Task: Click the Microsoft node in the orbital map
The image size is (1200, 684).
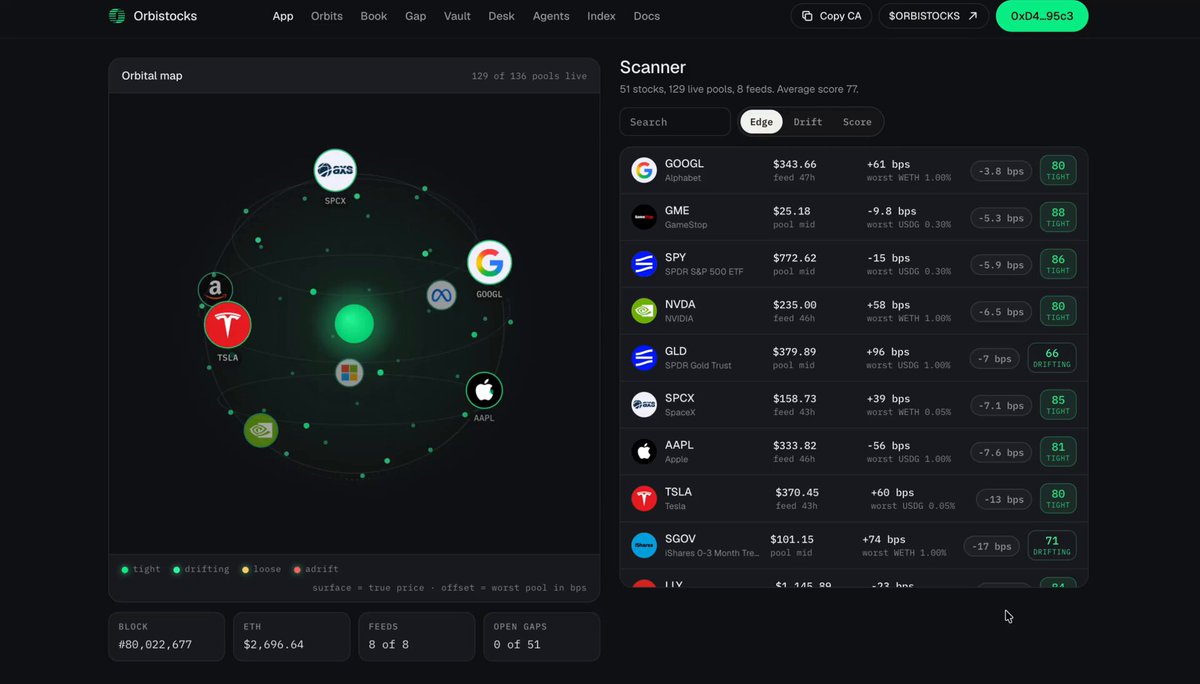Action: (x=349, y=373)
